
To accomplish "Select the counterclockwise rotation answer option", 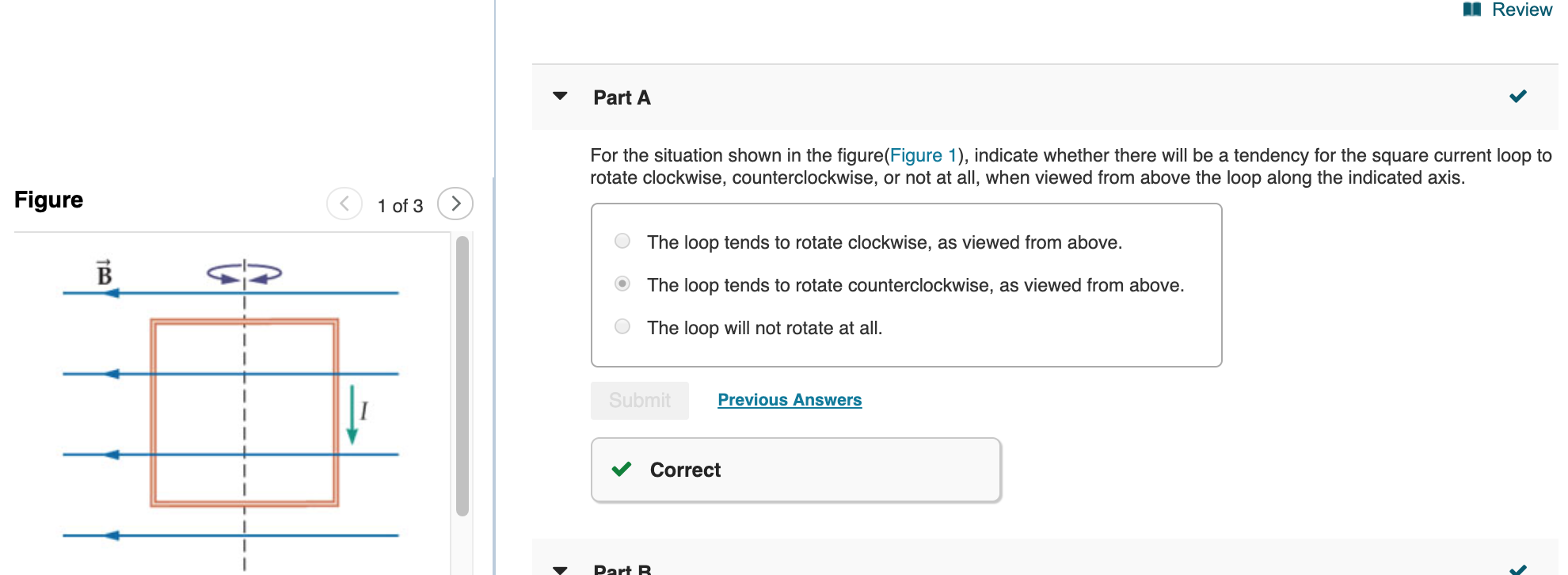I will 622,284.
